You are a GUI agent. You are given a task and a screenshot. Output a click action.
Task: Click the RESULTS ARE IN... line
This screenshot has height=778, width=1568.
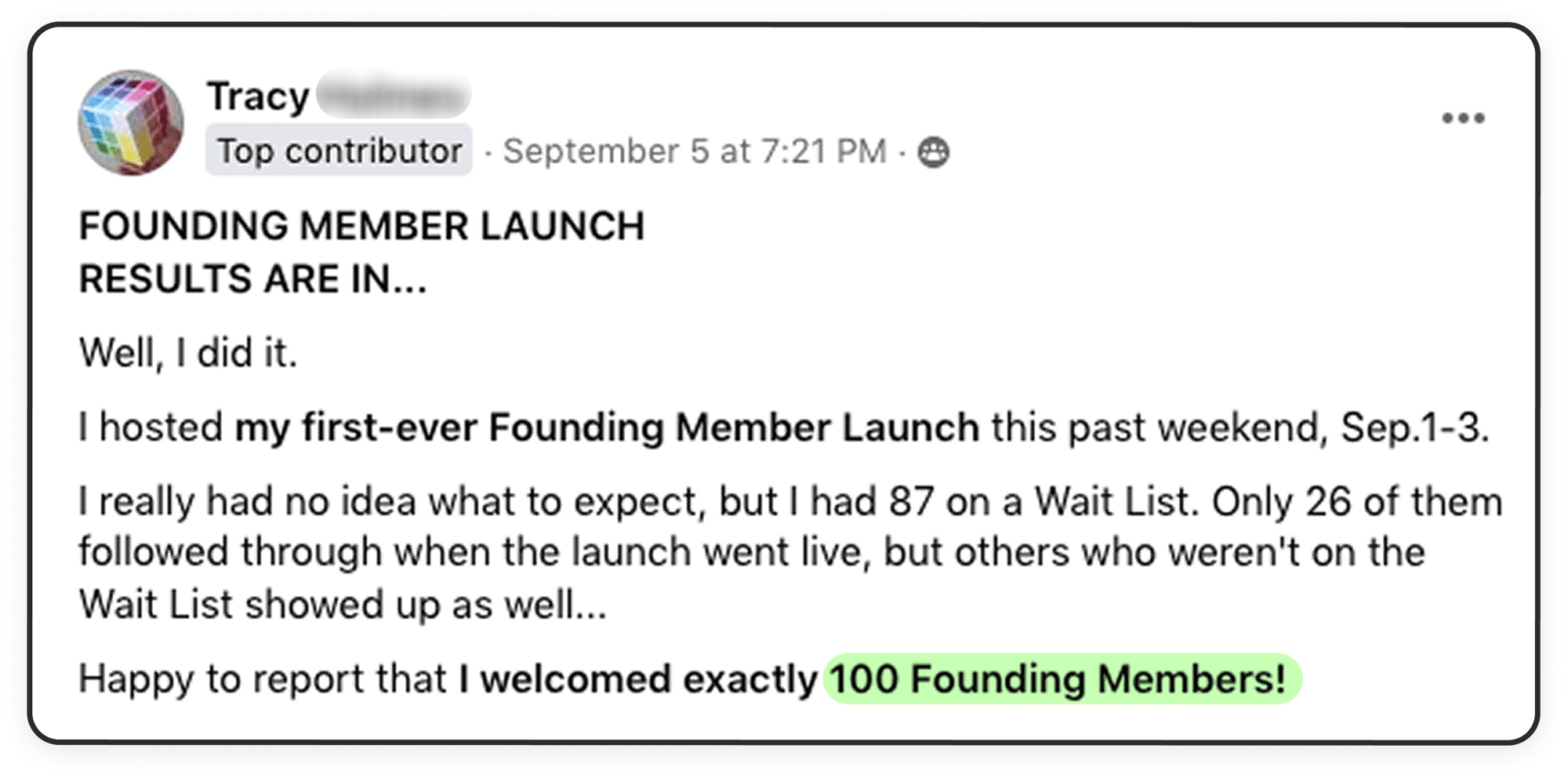252,279
